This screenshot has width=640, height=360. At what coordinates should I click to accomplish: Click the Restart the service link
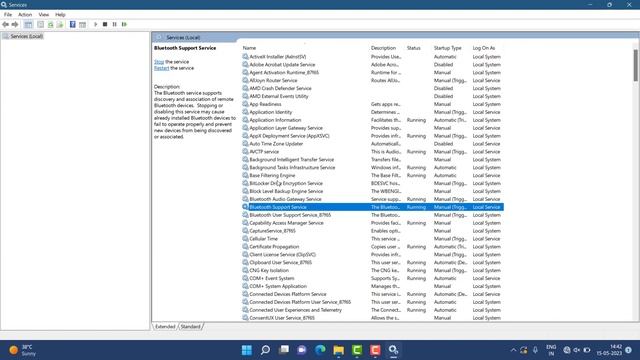[161, 68]
